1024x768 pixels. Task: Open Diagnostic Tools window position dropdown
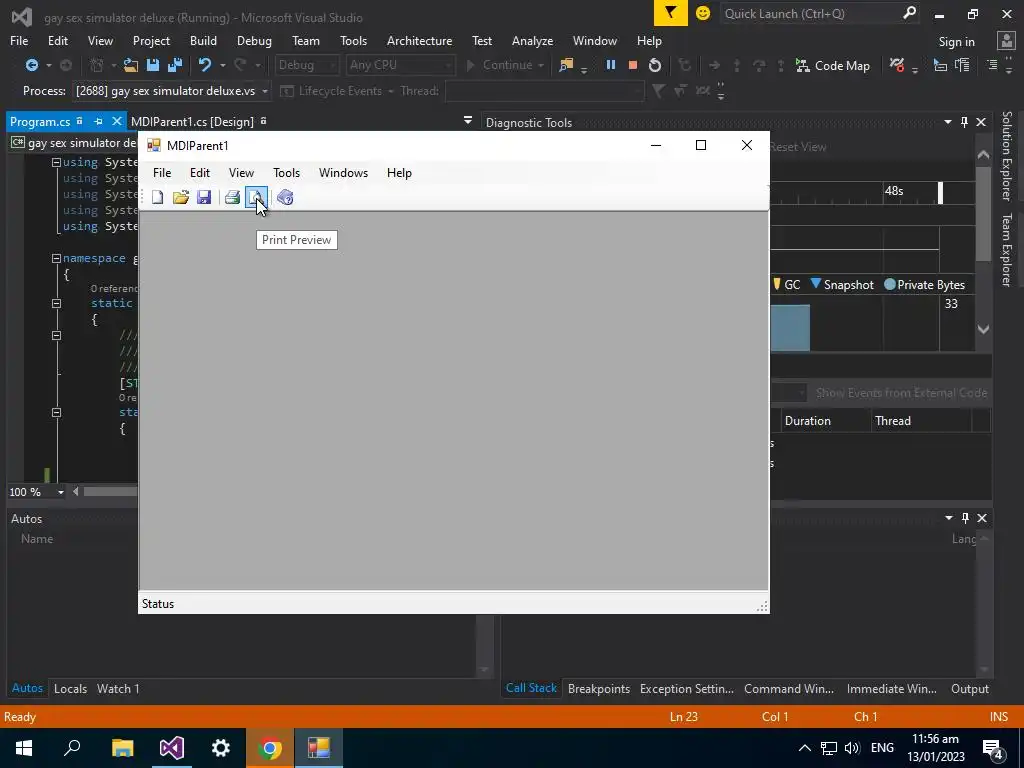click(x=948, y=122)
